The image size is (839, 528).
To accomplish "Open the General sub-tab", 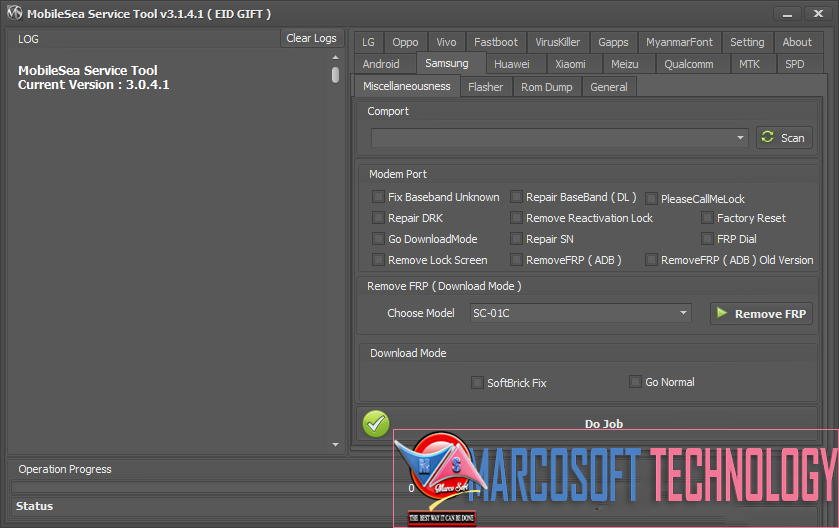I will pos(609,87).
